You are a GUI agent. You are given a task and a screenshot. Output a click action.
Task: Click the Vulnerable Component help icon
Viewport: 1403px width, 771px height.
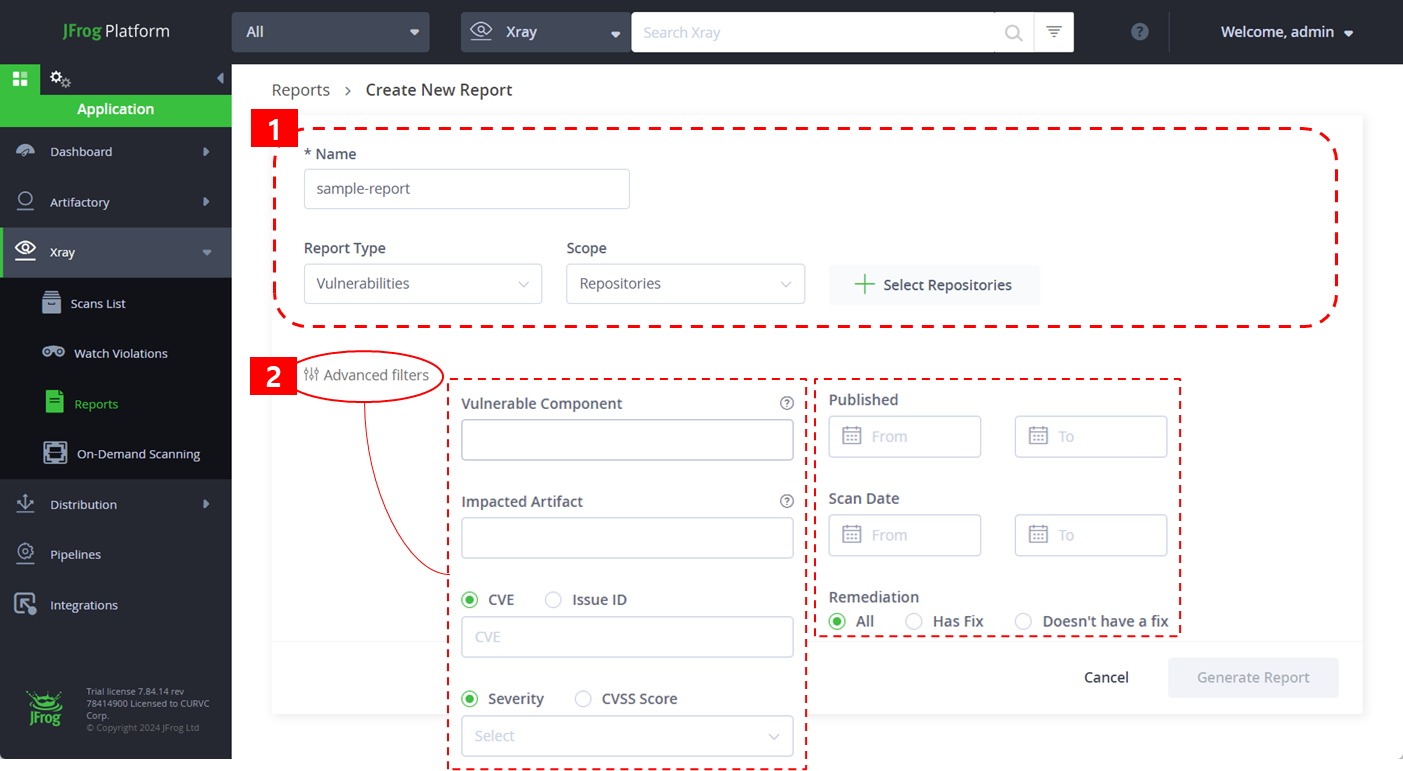[x=787, y=403]
